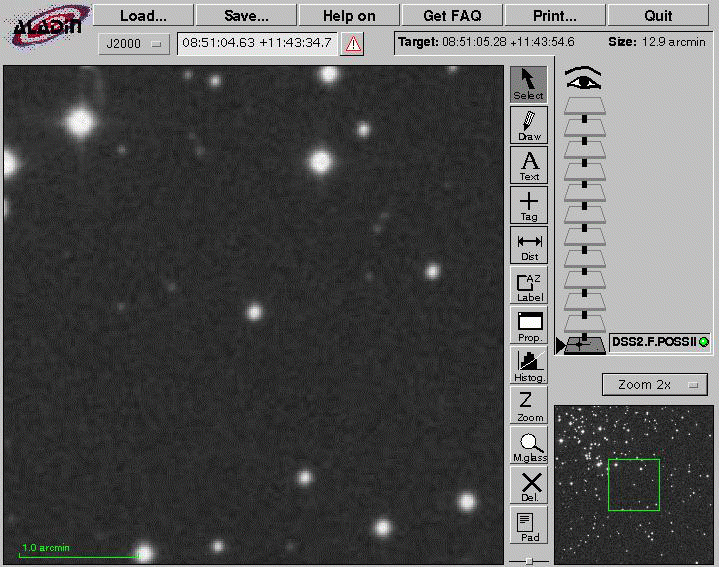Open the Prop. properties tool
The height and width of the screenshot is (567, 719).
point(529,325)
